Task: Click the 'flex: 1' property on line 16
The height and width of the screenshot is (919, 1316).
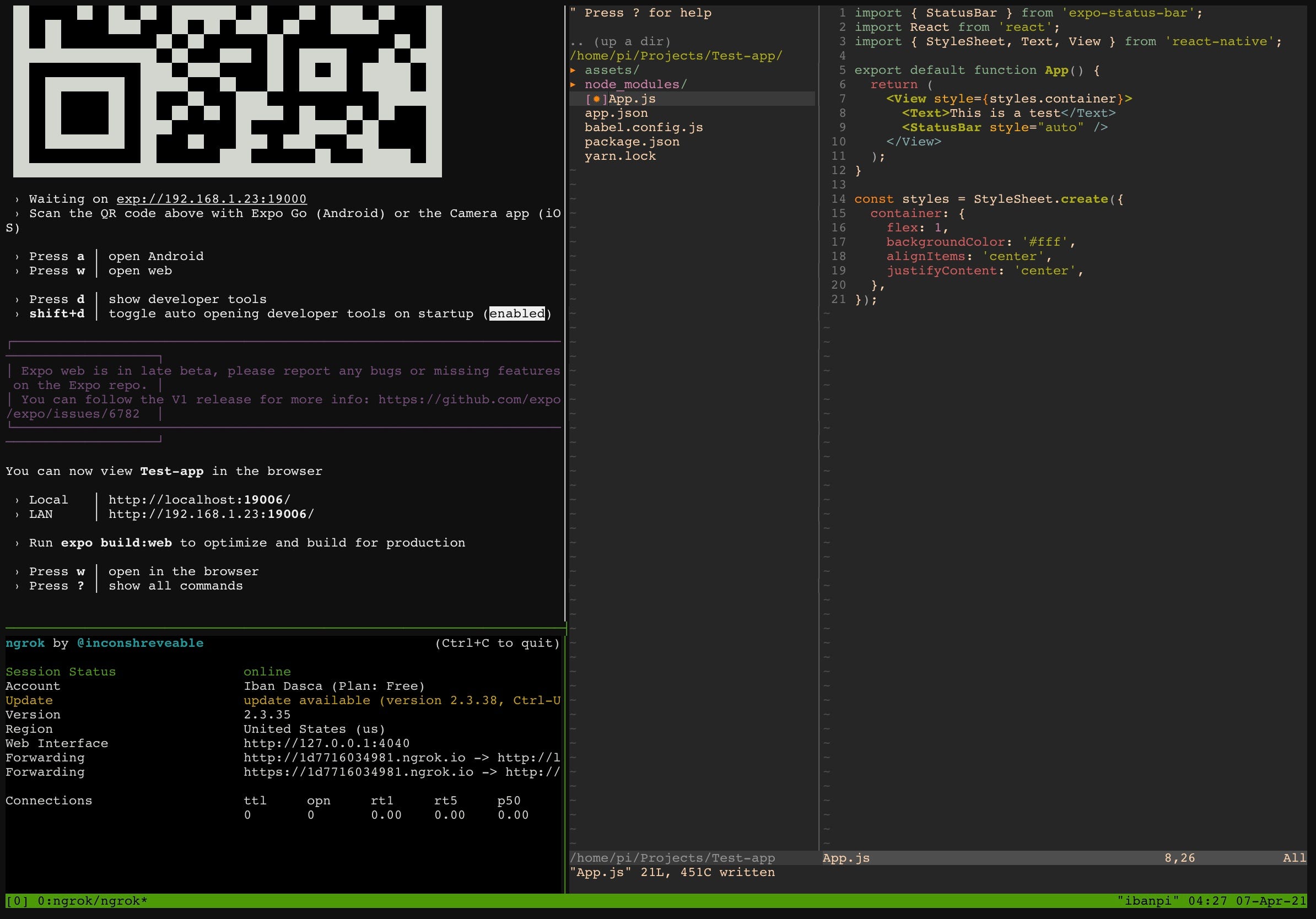Action: (x=914, y=228)
